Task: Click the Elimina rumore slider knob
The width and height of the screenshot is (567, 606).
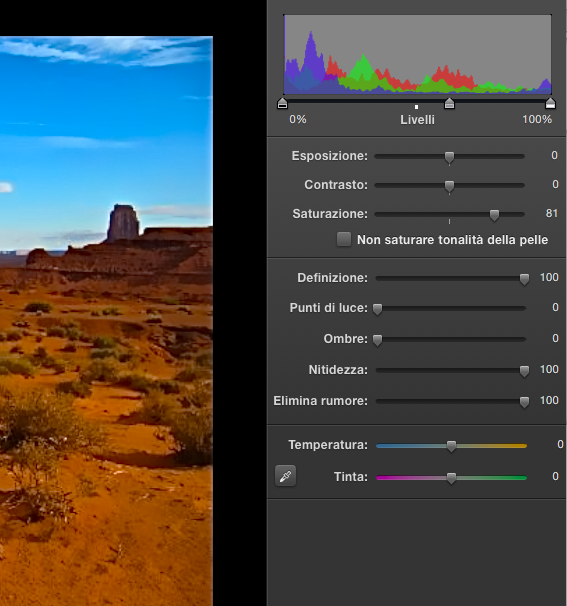Action: click(x=524, y=402)
